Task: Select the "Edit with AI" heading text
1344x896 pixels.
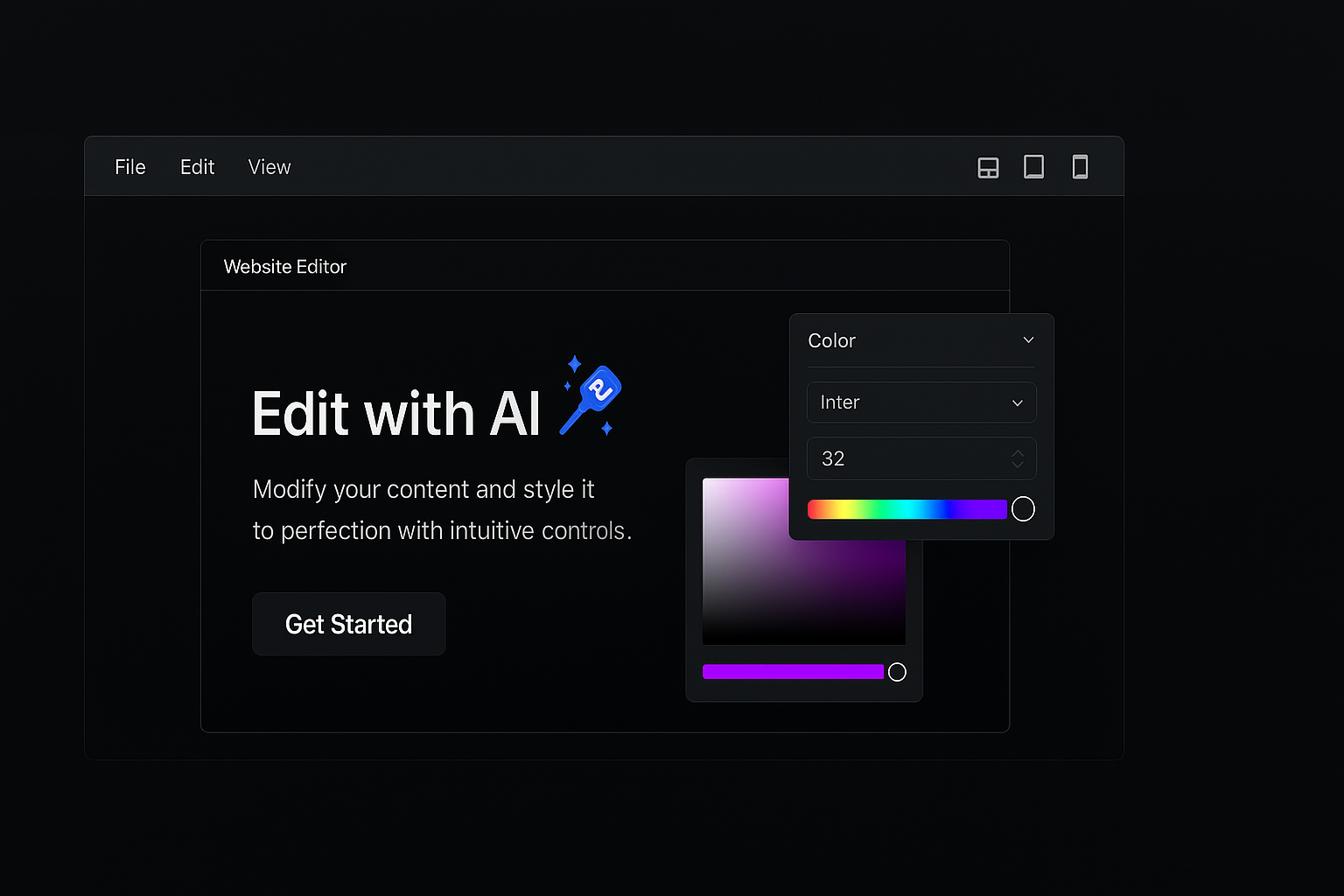Action: pos(395,414)
